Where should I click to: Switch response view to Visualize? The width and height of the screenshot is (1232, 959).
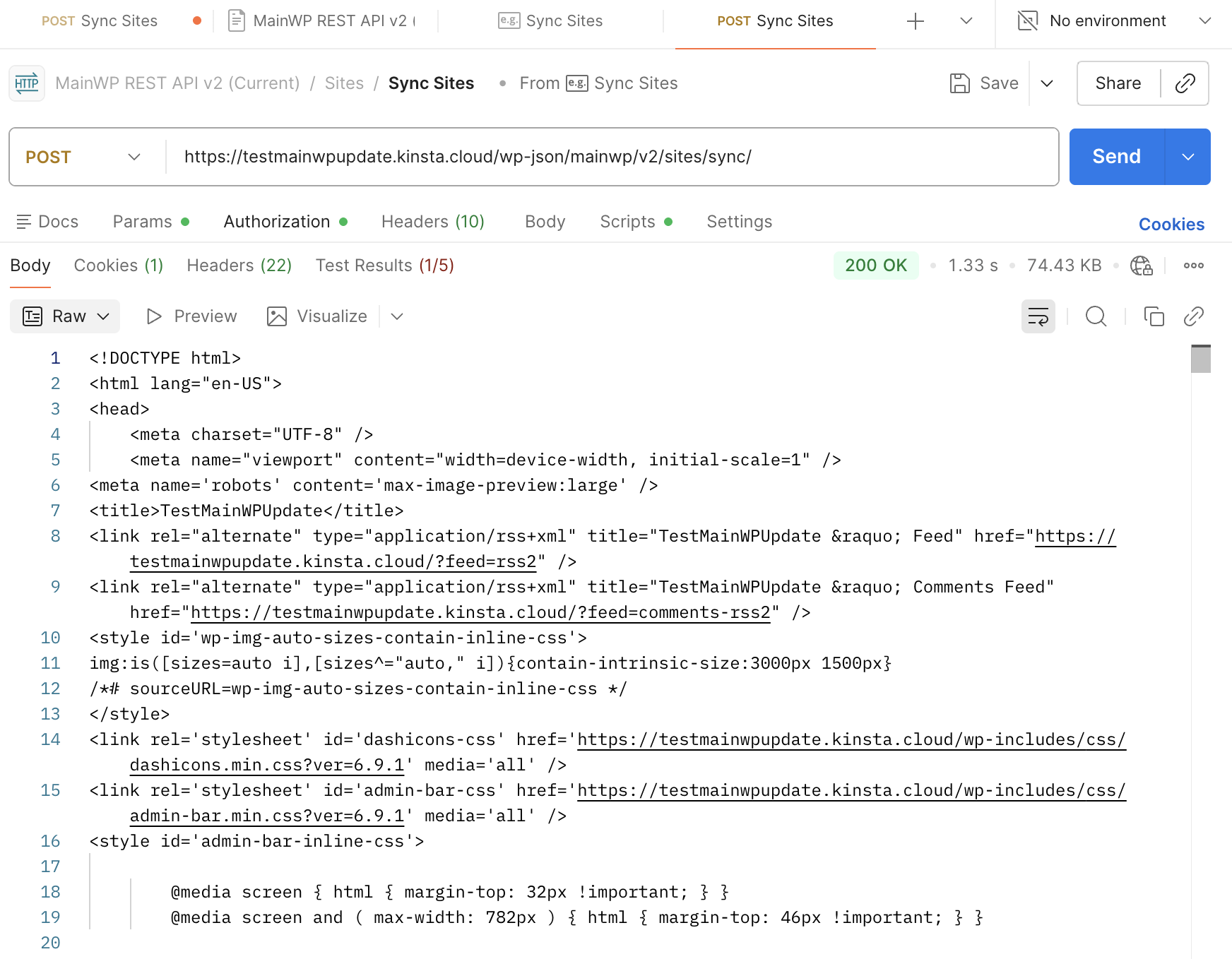pos(317,316)
